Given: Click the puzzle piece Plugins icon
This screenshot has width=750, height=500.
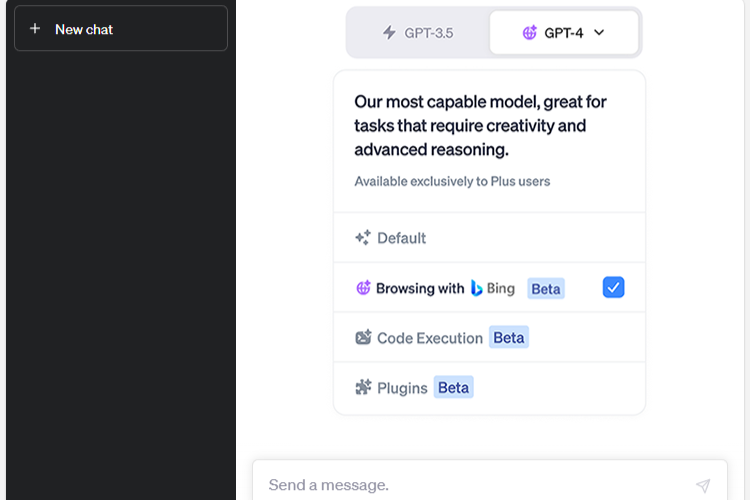Looking at the screenshot, I should (363, 388).
